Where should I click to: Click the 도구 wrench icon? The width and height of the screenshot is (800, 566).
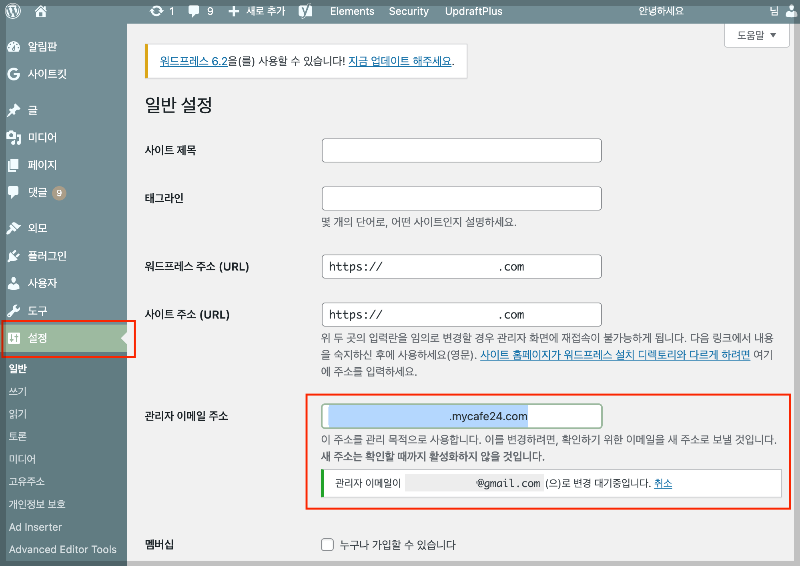[x=13, y=311]
